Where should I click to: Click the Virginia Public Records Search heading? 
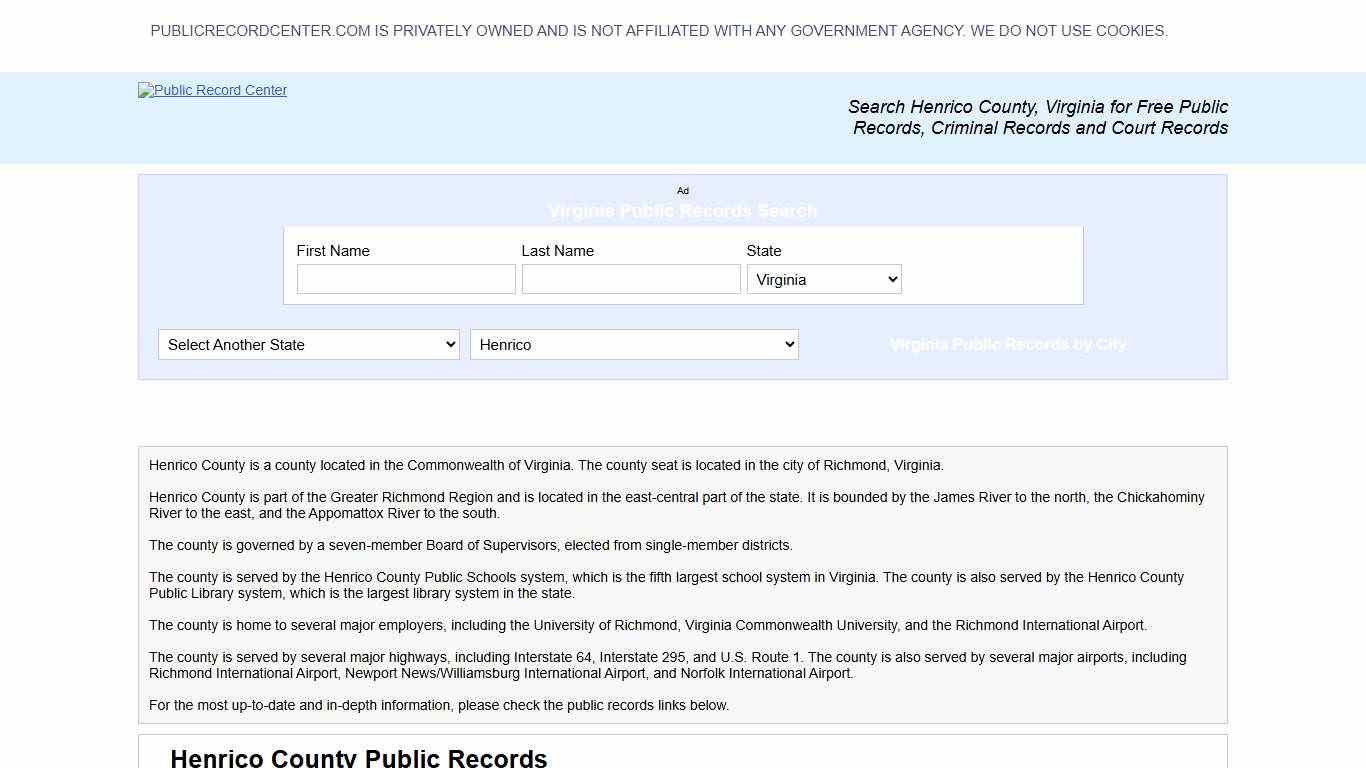pos(683,211)
